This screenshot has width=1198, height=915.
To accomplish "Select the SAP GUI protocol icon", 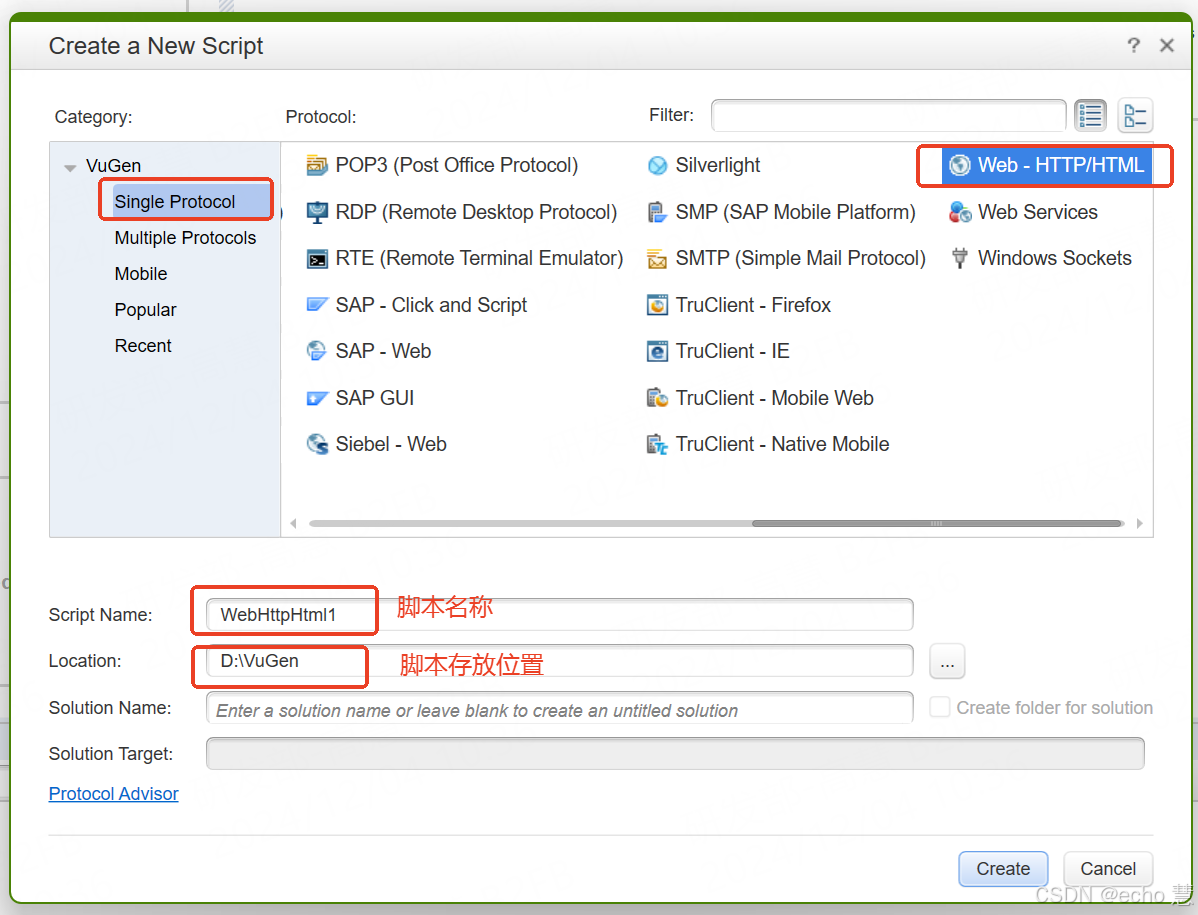I will point(316,398).
